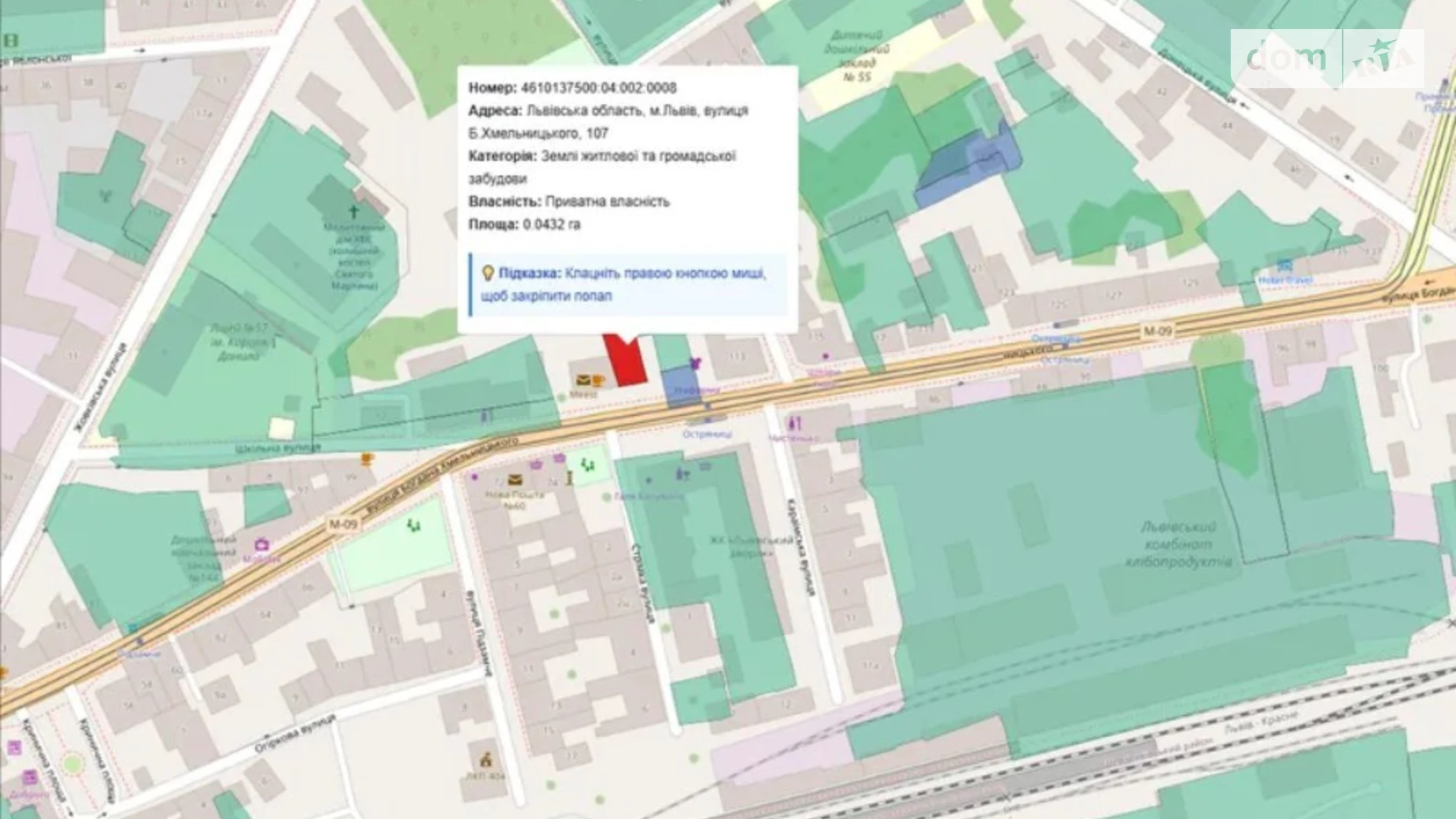The image size is (1456, 819).
Task: Click the ЛКП 404 building icon
Action: [486, 760]
